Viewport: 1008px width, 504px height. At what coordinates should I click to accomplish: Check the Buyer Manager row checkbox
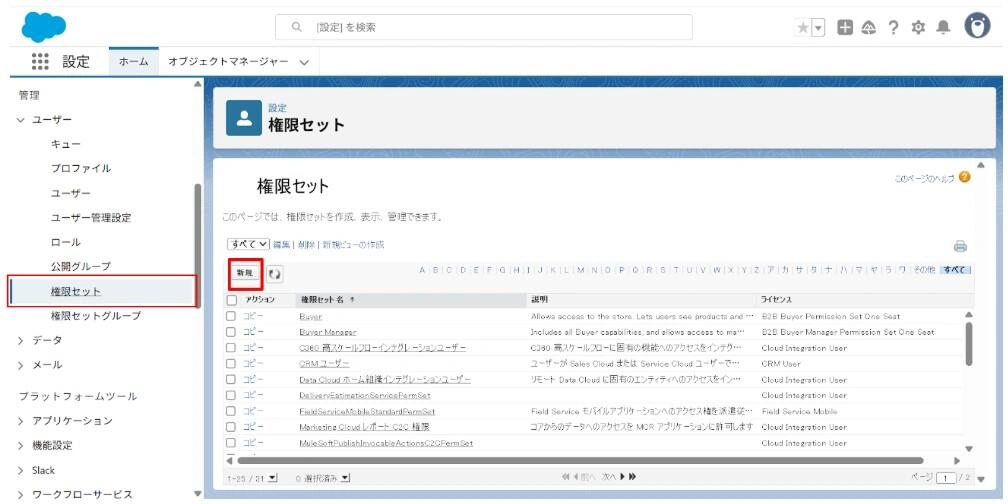coord(231,332)
